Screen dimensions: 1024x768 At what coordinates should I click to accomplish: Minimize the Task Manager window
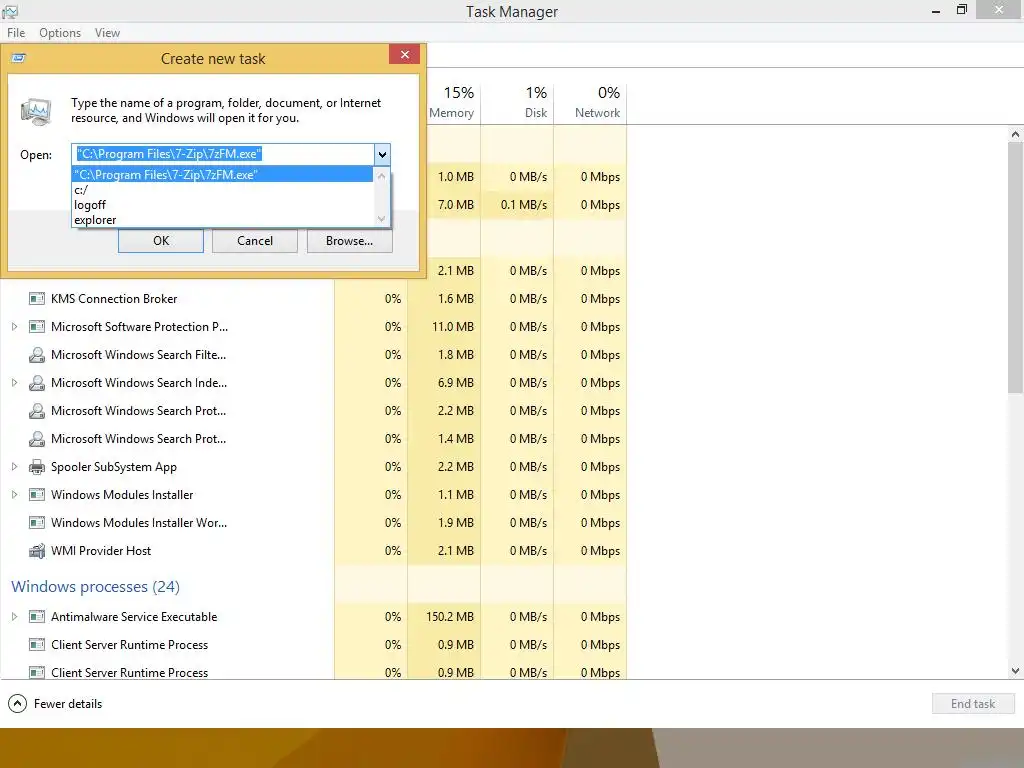(936, 10)
